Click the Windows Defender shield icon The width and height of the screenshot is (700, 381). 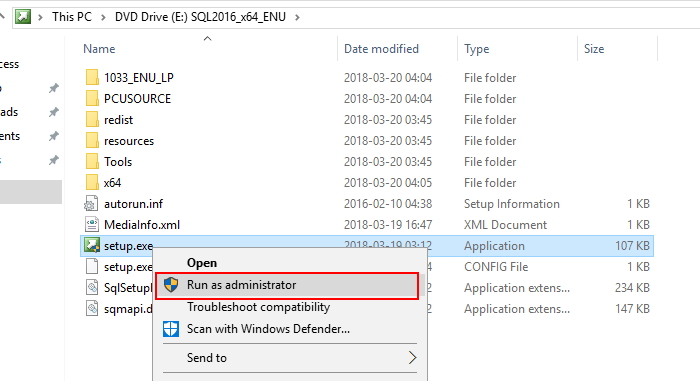pyautogui.click(x=171, y=329)
